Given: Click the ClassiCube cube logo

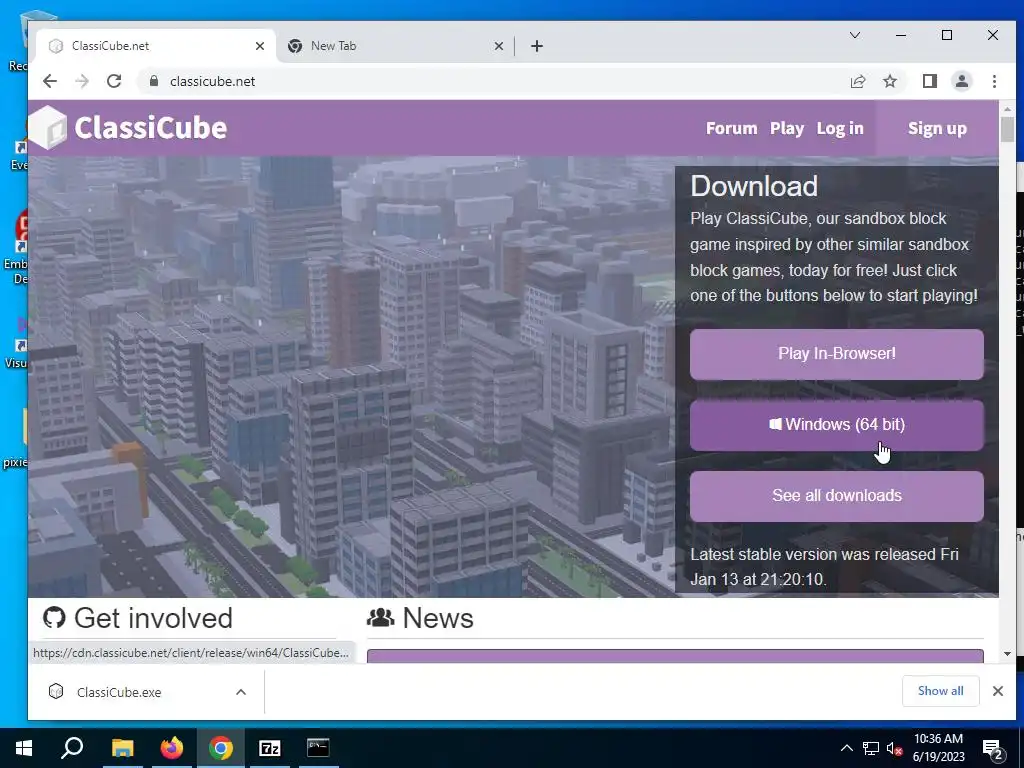Looking at the screenshot, I should 48,128.
